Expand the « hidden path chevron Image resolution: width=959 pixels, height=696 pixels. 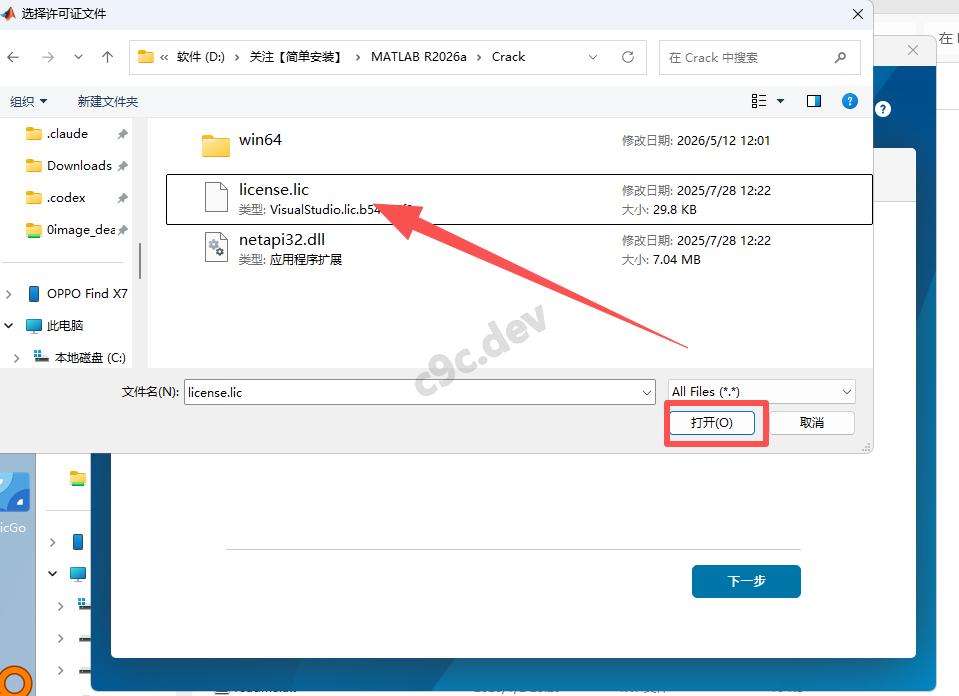click(x=164, y=57)
